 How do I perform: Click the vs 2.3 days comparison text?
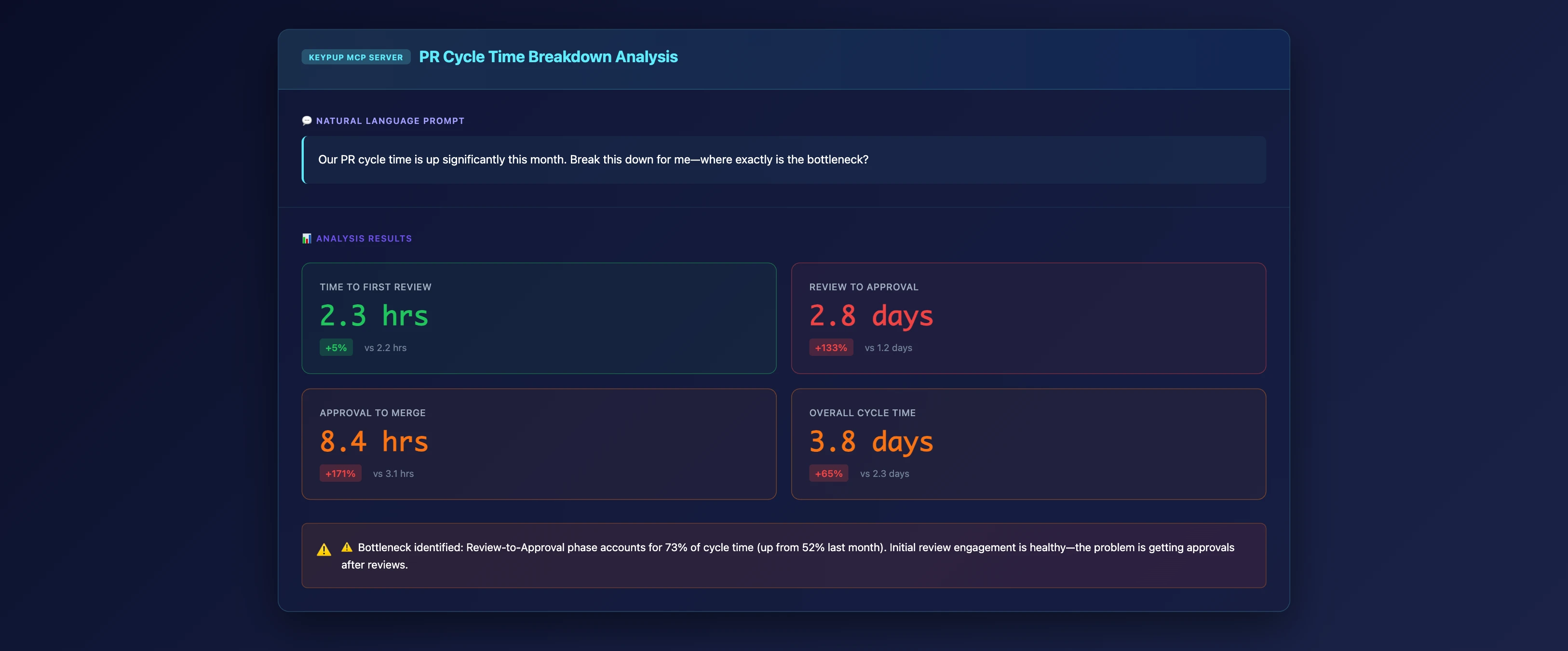(884, 474)
